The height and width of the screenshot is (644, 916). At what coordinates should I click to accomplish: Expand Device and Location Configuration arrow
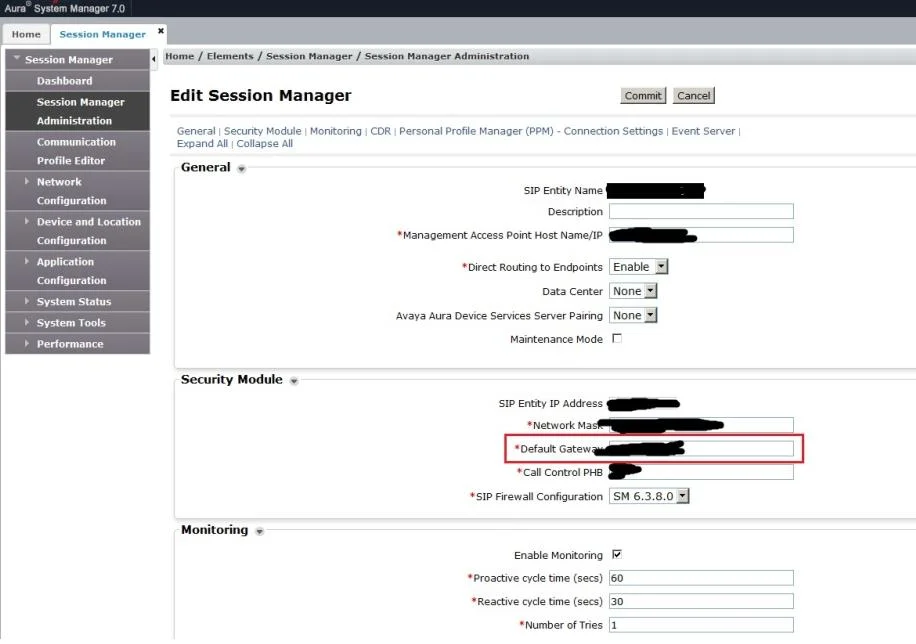point(27,221)
